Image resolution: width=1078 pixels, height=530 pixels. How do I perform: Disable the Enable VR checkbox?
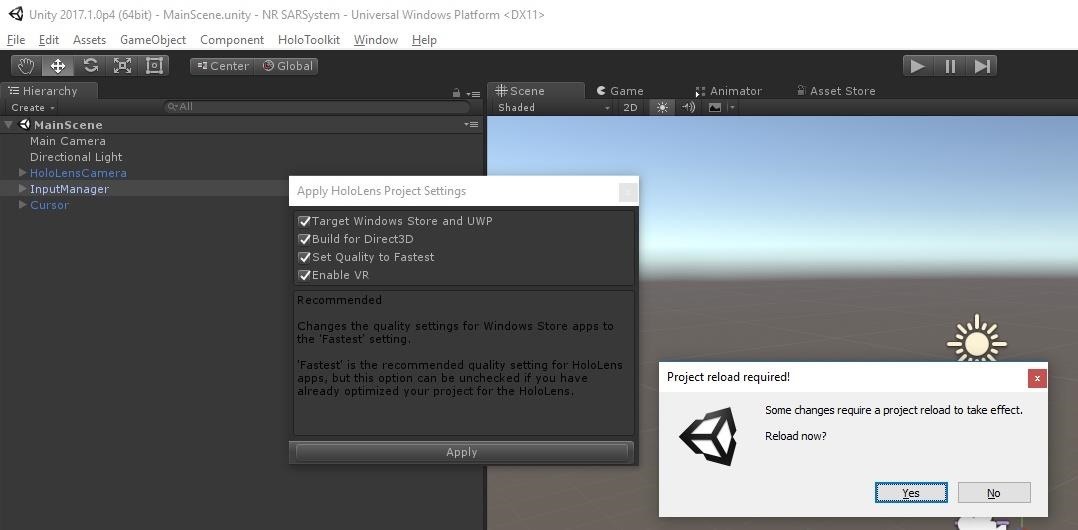point(305,275)
